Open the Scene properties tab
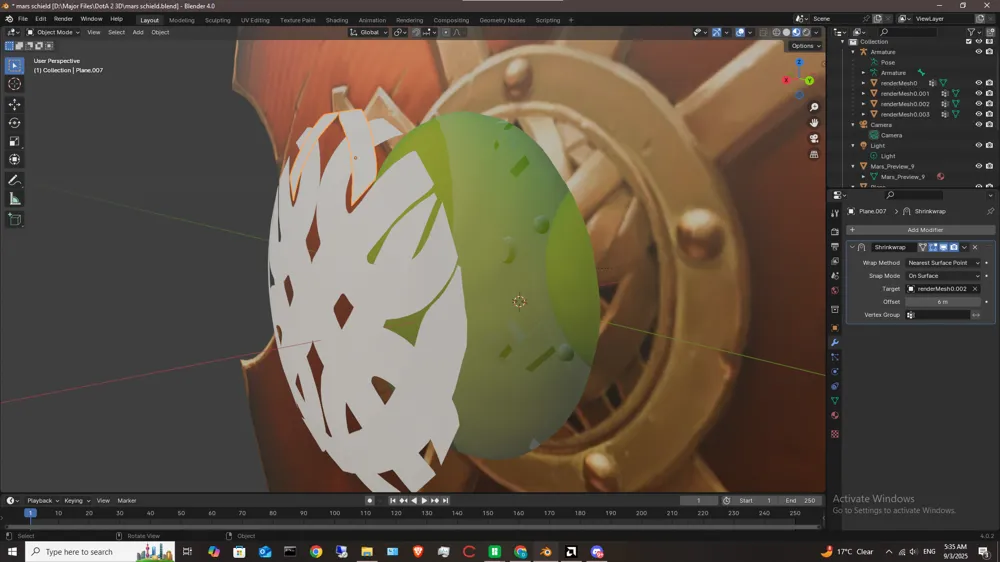This screenshot has height=562, width=1000. click(835, 276)
